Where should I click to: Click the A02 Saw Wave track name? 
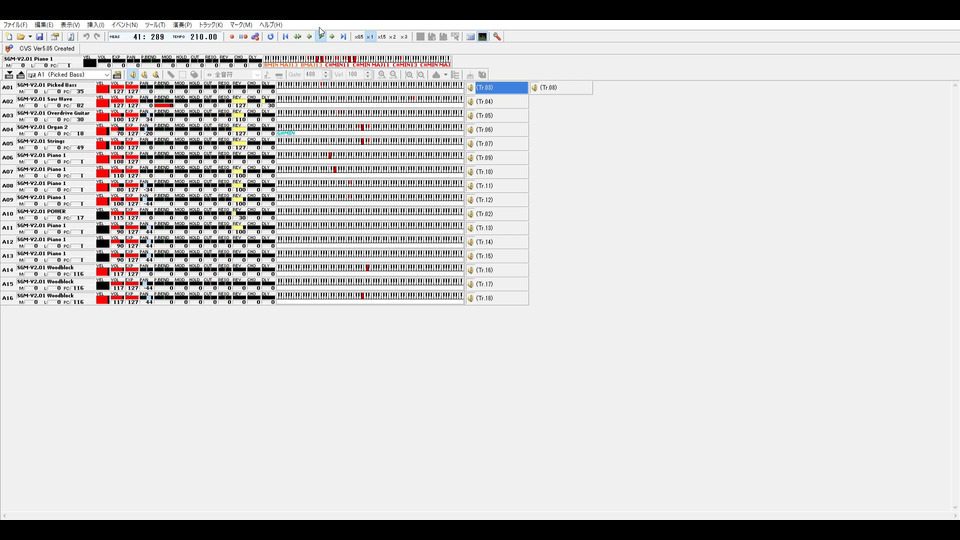pos(45,99)
